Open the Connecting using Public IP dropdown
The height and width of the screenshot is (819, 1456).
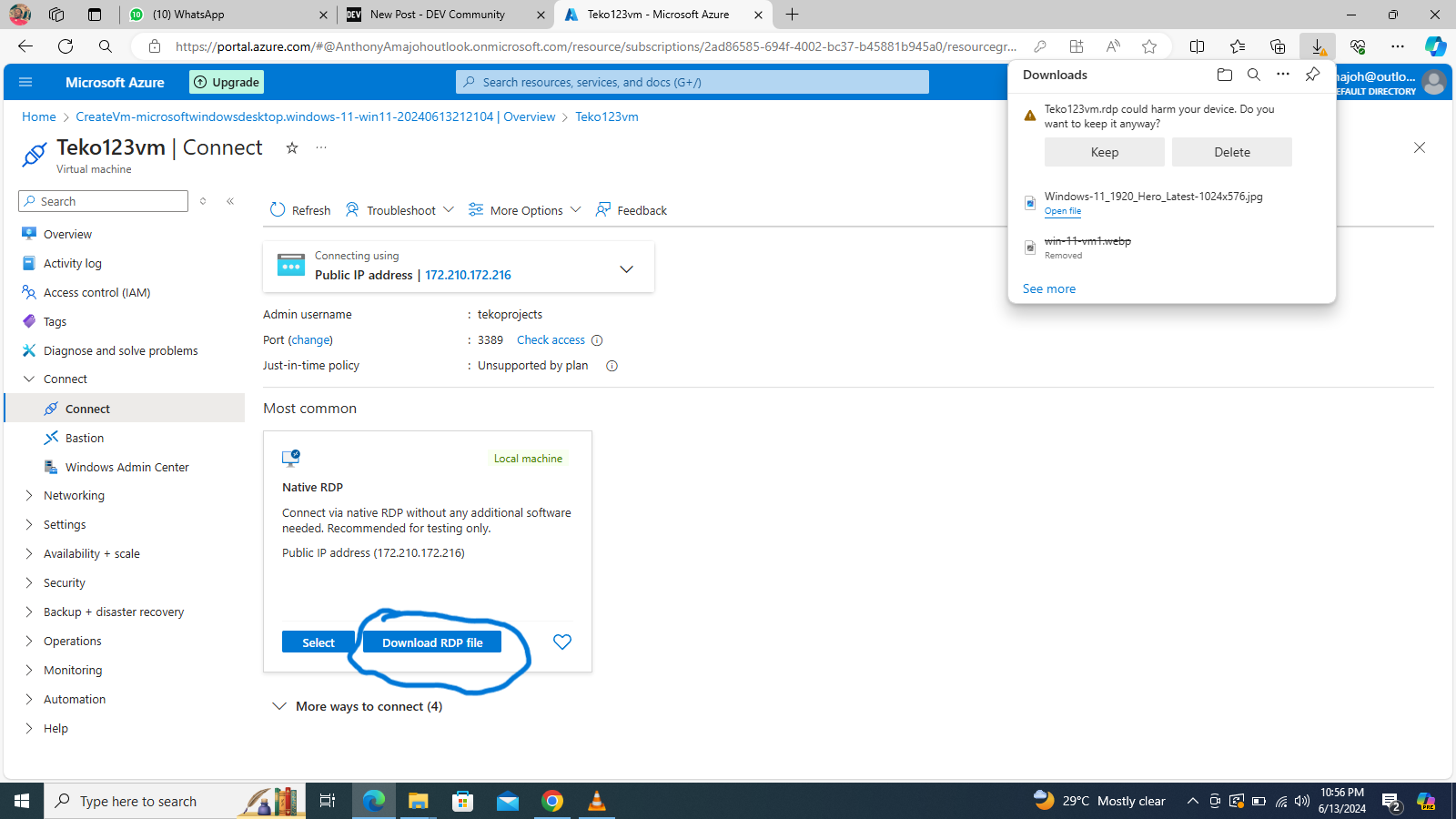pos(459,268)
